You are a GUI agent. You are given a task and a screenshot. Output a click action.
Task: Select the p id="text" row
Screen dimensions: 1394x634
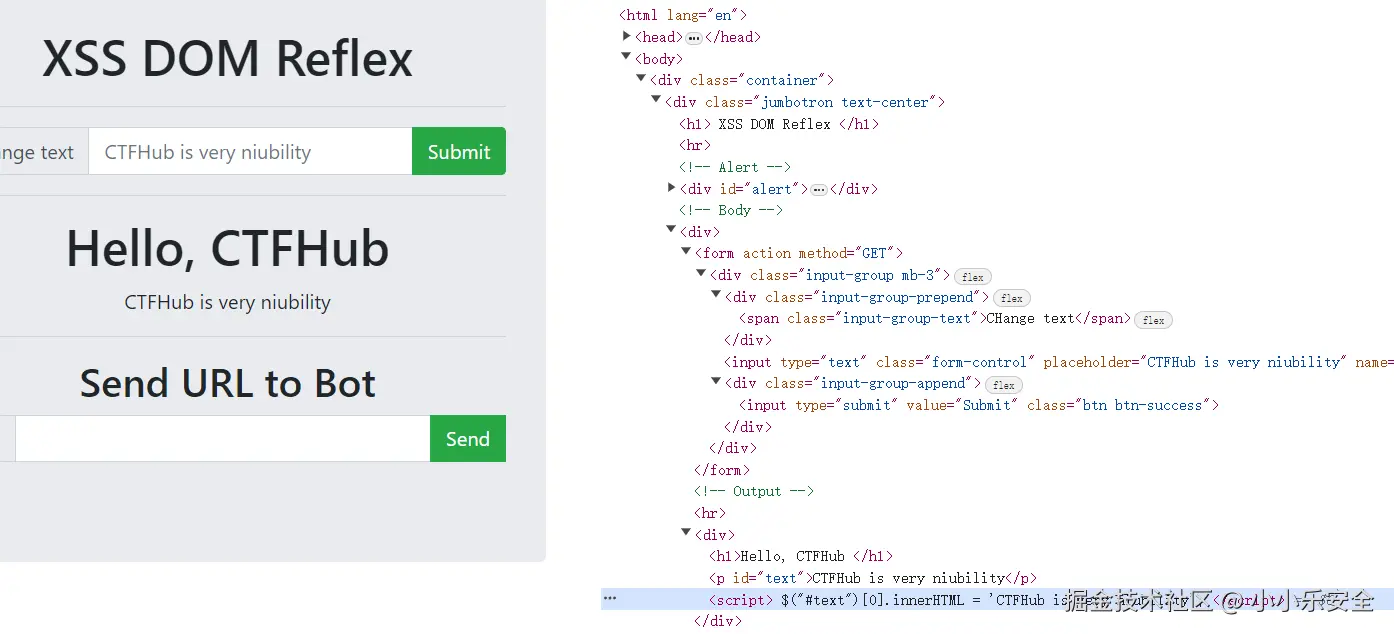873,578
